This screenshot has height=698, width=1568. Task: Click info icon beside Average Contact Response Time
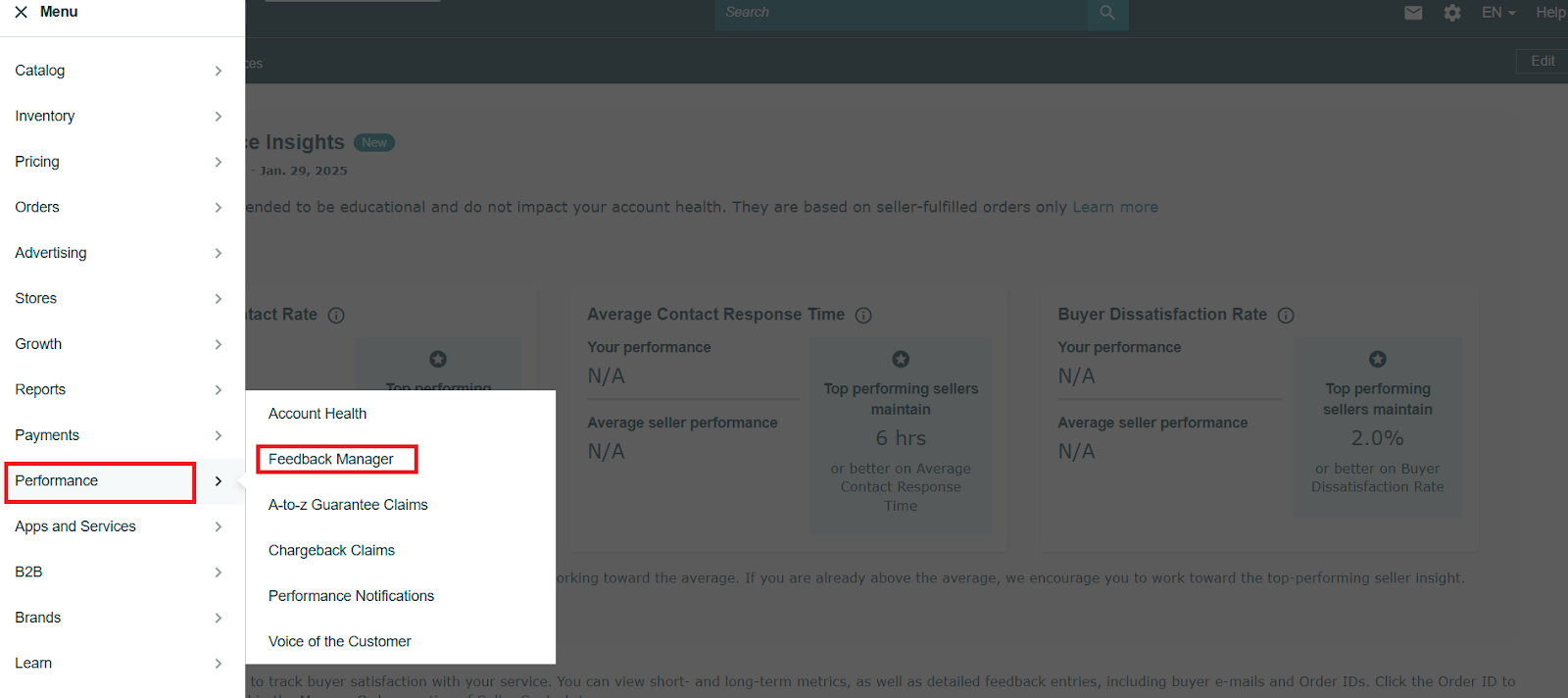(863, 315)
